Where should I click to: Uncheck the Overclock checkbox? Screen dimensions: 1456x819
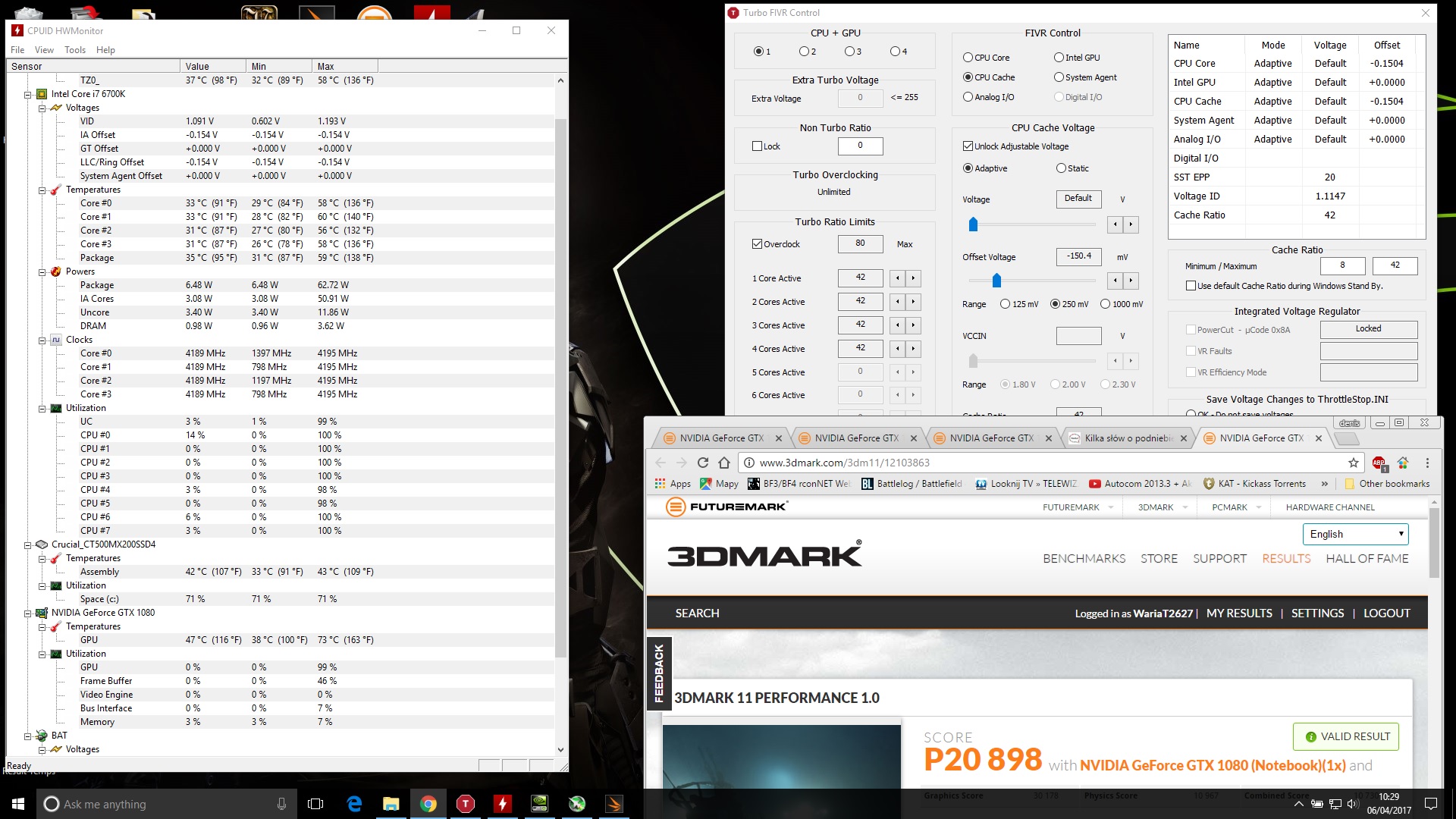(x=757, y=244)
